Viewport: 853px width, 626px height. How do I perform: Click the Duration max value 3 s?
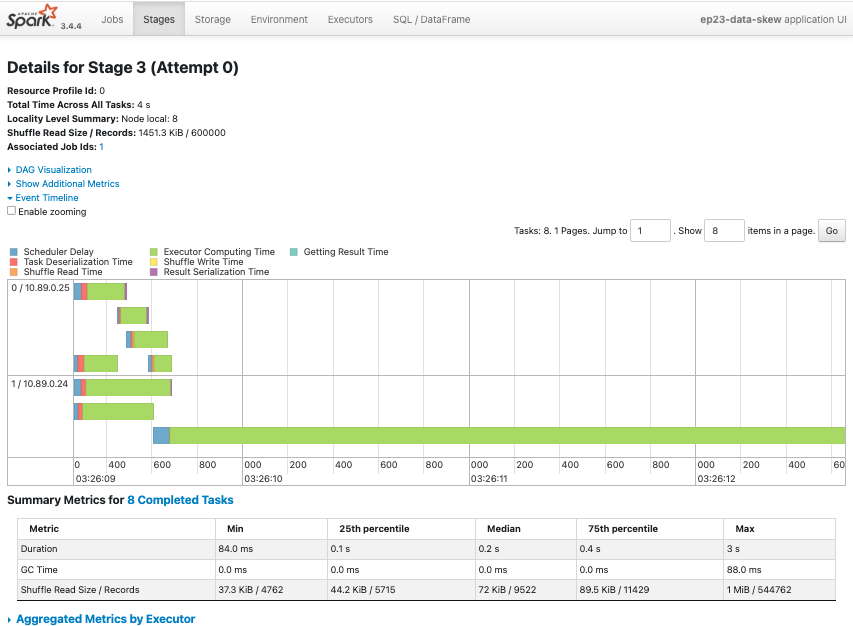pos(733,549)
